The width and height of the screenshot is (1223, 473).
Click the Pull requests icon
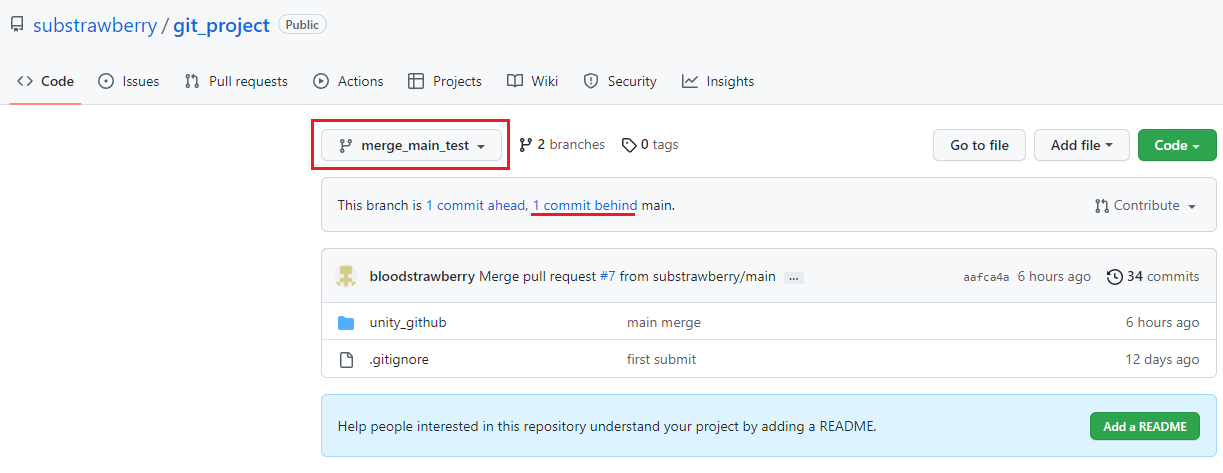click(x=192, y=81)
